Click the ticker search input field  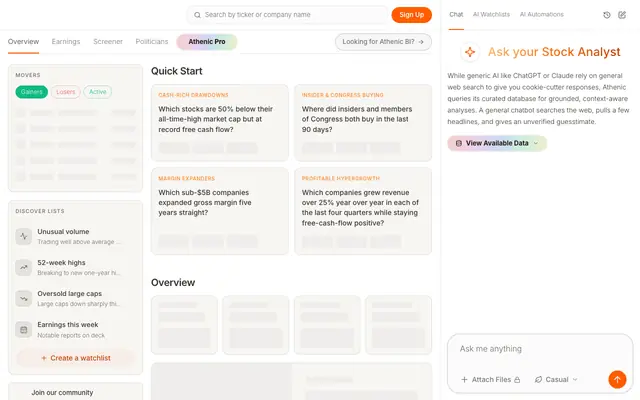point(287,15)
